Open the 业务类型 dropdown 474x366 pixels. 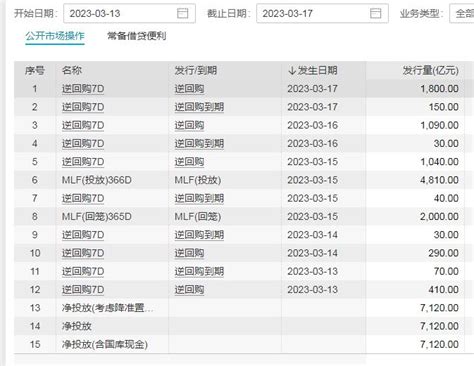point(462,13)
